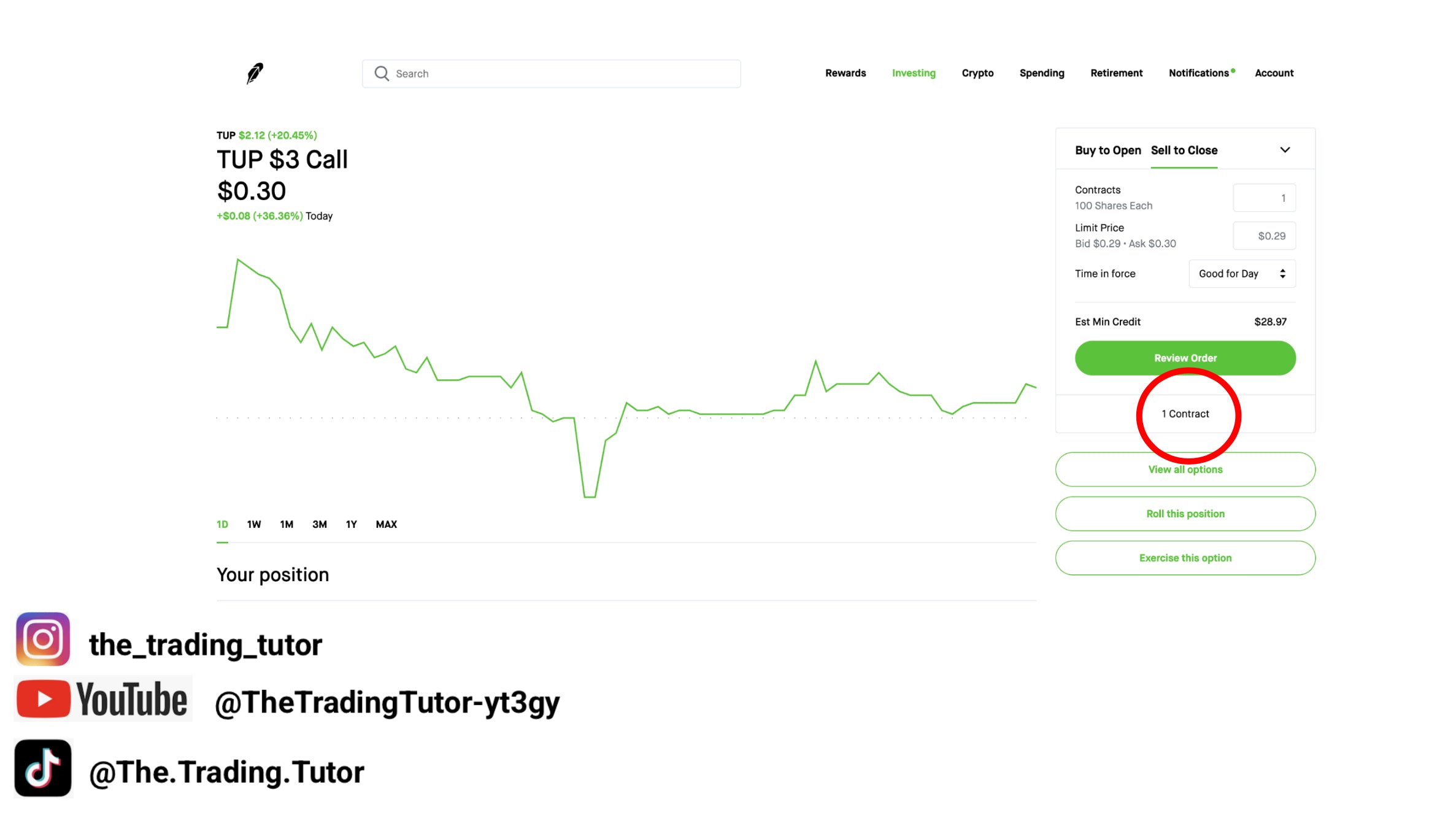Go to the Crypto section
The image size is (1456, 815).
tap(977, 73)
